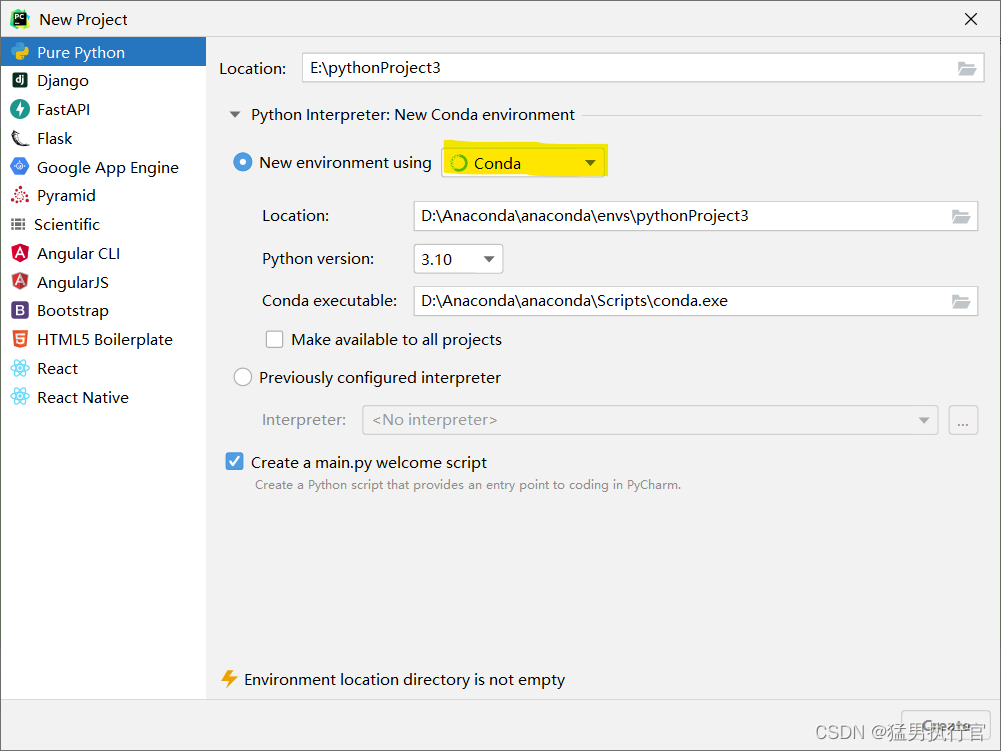Click the Django project type icon
Image resolution: width=1001 pixels, height=751 pixels.
(x=20, y=80)
